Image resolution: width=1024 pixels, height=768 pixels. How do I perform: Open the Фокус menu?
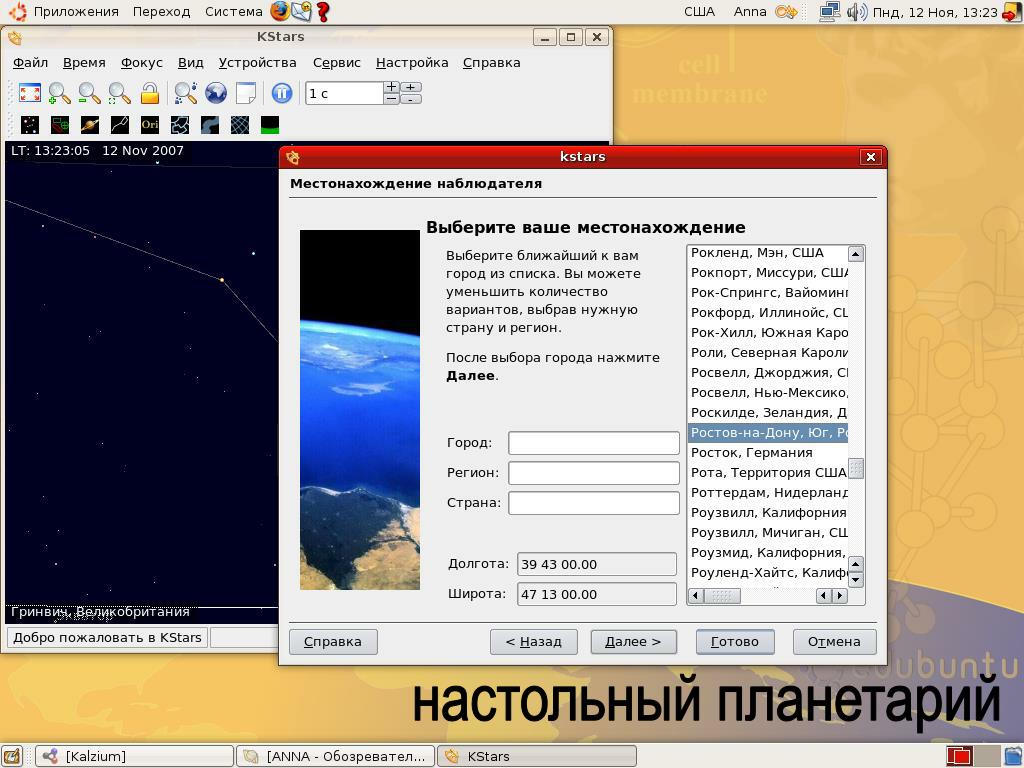click(142, 63)
